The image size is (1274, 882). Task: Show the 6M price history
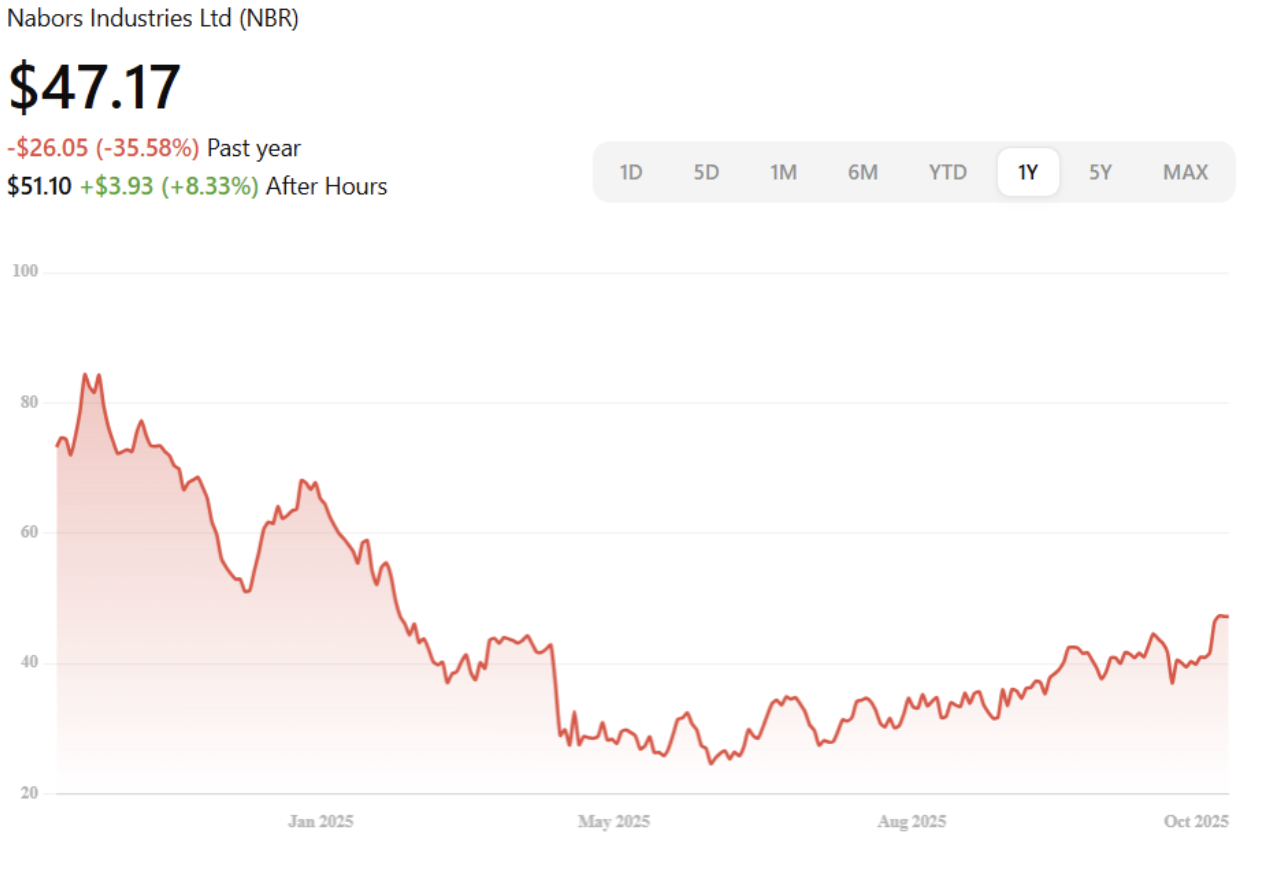(862, 172)
